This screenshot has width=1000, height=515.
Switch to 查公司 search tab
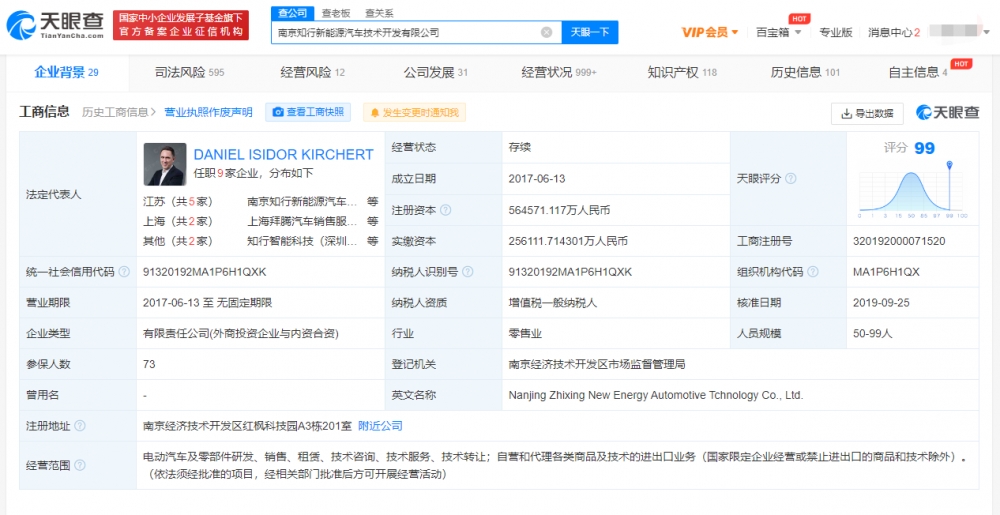click(293, 13)
